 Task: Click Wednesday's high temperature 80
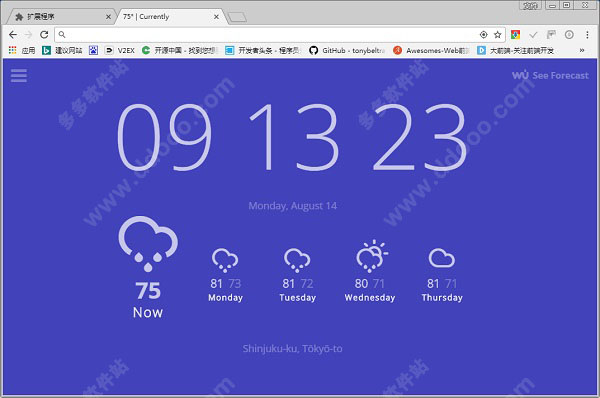[361, 284]
